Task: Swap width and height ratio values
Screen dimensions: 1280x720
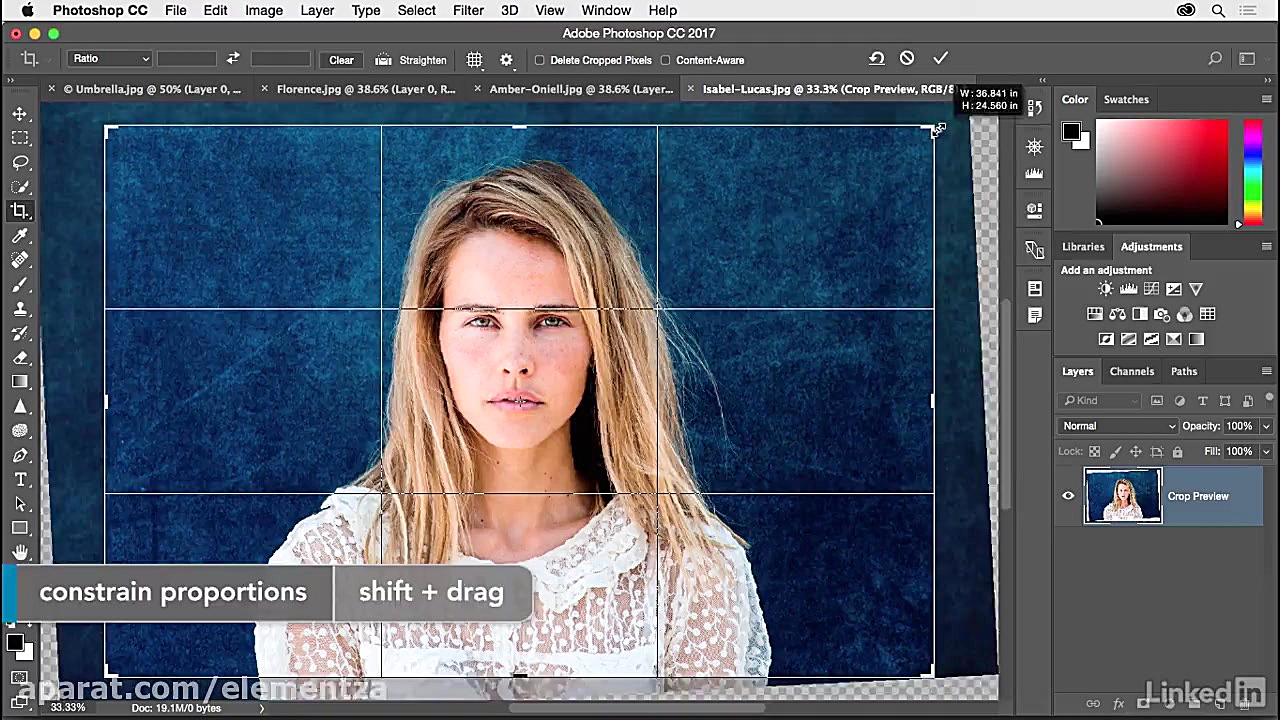Action: (233, 59)
